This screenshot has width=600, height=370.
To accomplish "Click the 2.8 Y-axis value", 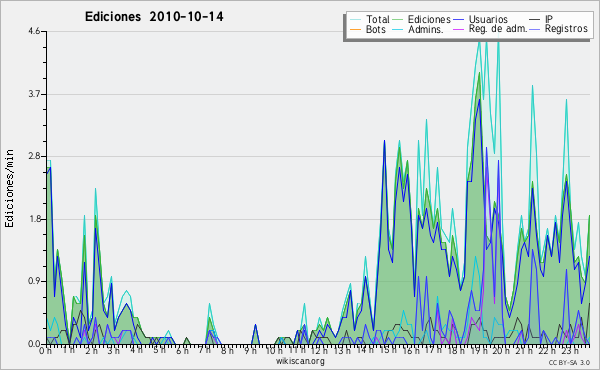I will point(34,156).
